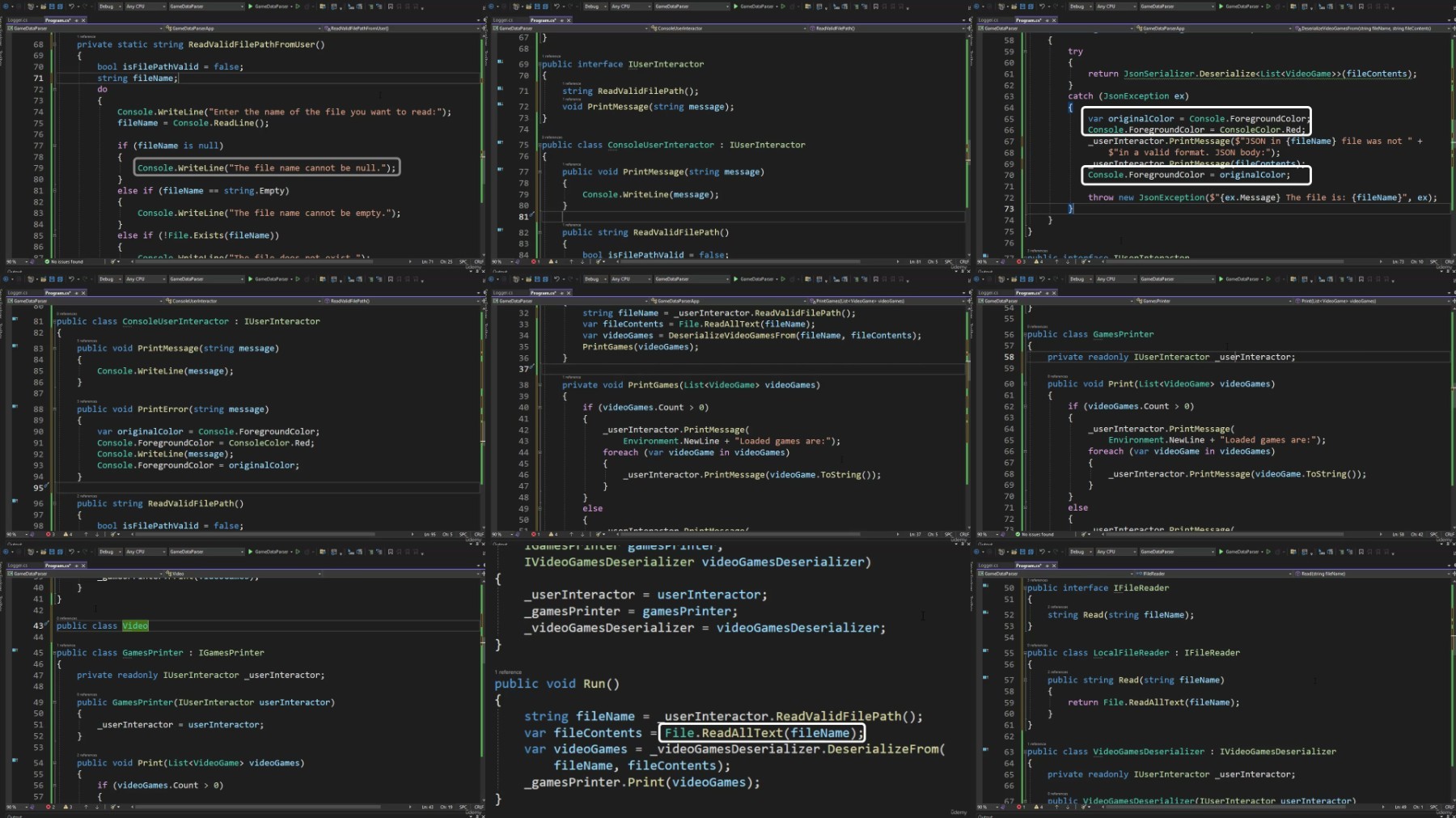Screen dimensions: 1456x818
Task: Select Program.cs tab above the IFileReader code
Action: (1028, 566)
